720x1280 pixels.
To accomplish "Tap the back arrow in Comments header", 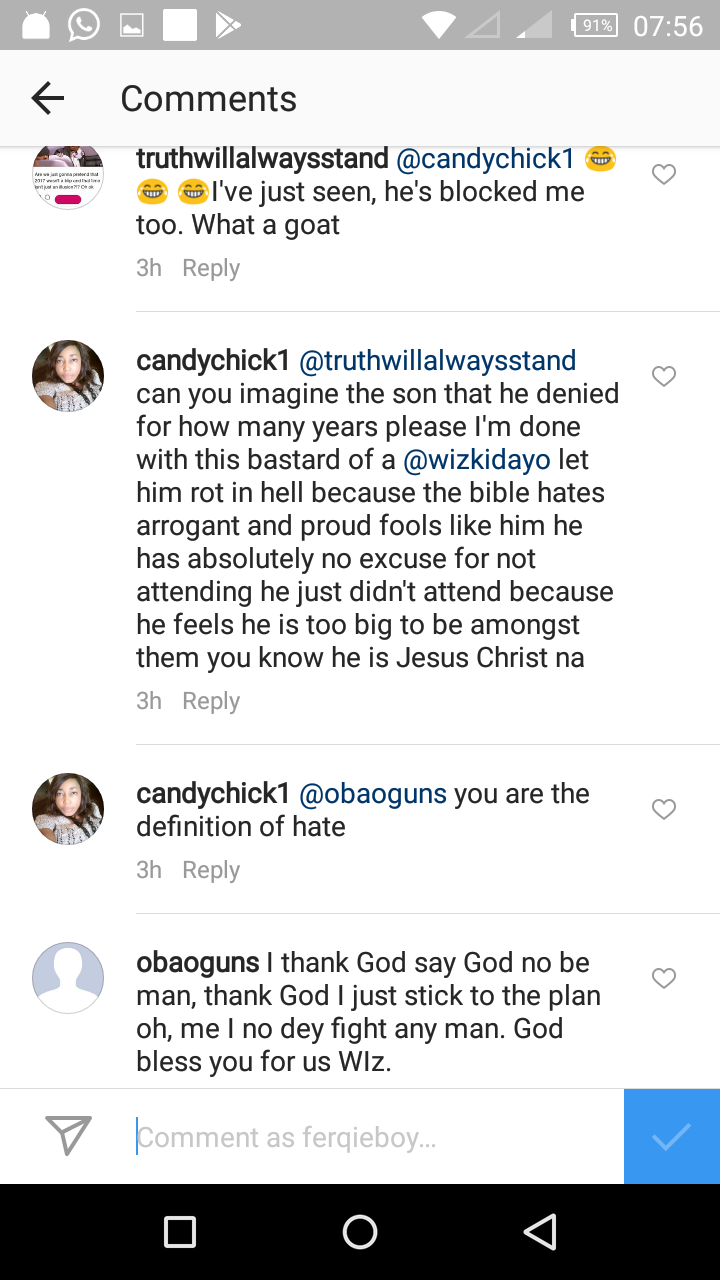I will (x=48, y=98).
